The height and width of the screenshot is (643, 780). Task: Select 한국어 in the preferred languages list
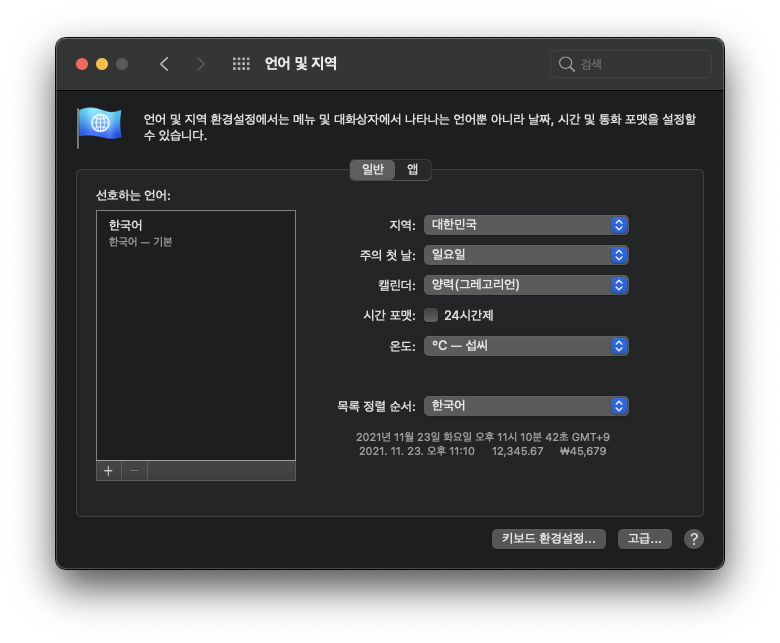click(196, 233)
